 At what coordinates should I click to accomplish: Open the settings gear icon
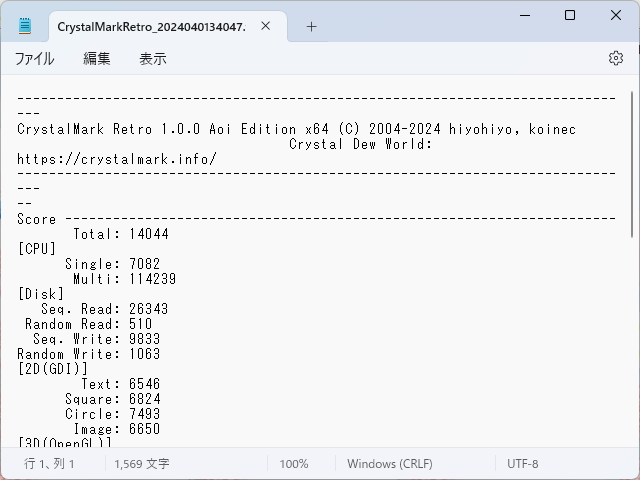[x=616, y=58]
